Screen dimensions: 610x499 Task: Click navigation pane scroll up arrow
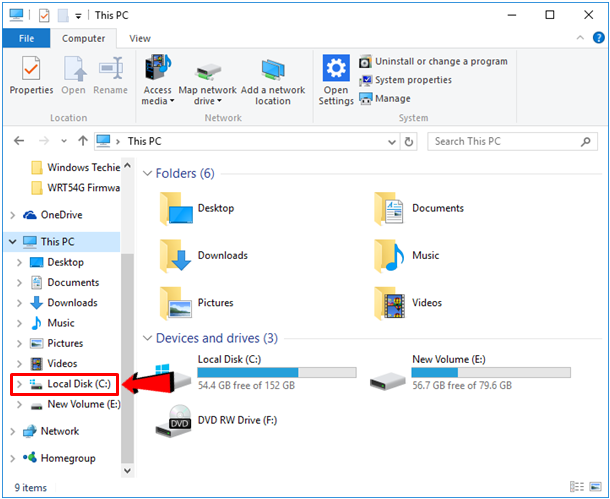(127, 166)
